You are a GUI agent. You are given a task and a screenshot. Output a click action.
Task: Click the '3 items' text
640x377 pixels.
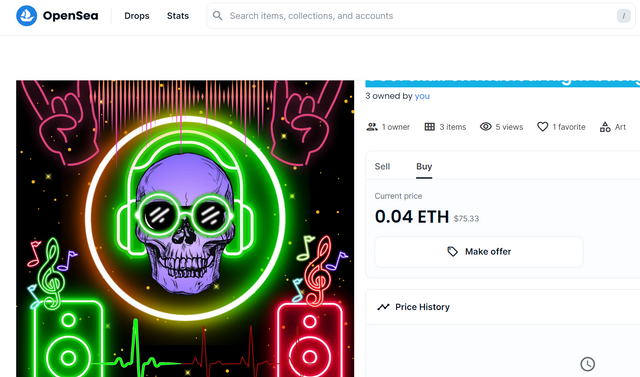coord(453,127)
